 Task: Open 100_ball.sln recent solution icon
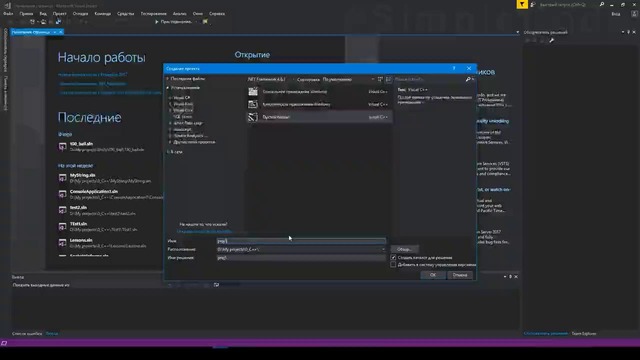point(62,147)
